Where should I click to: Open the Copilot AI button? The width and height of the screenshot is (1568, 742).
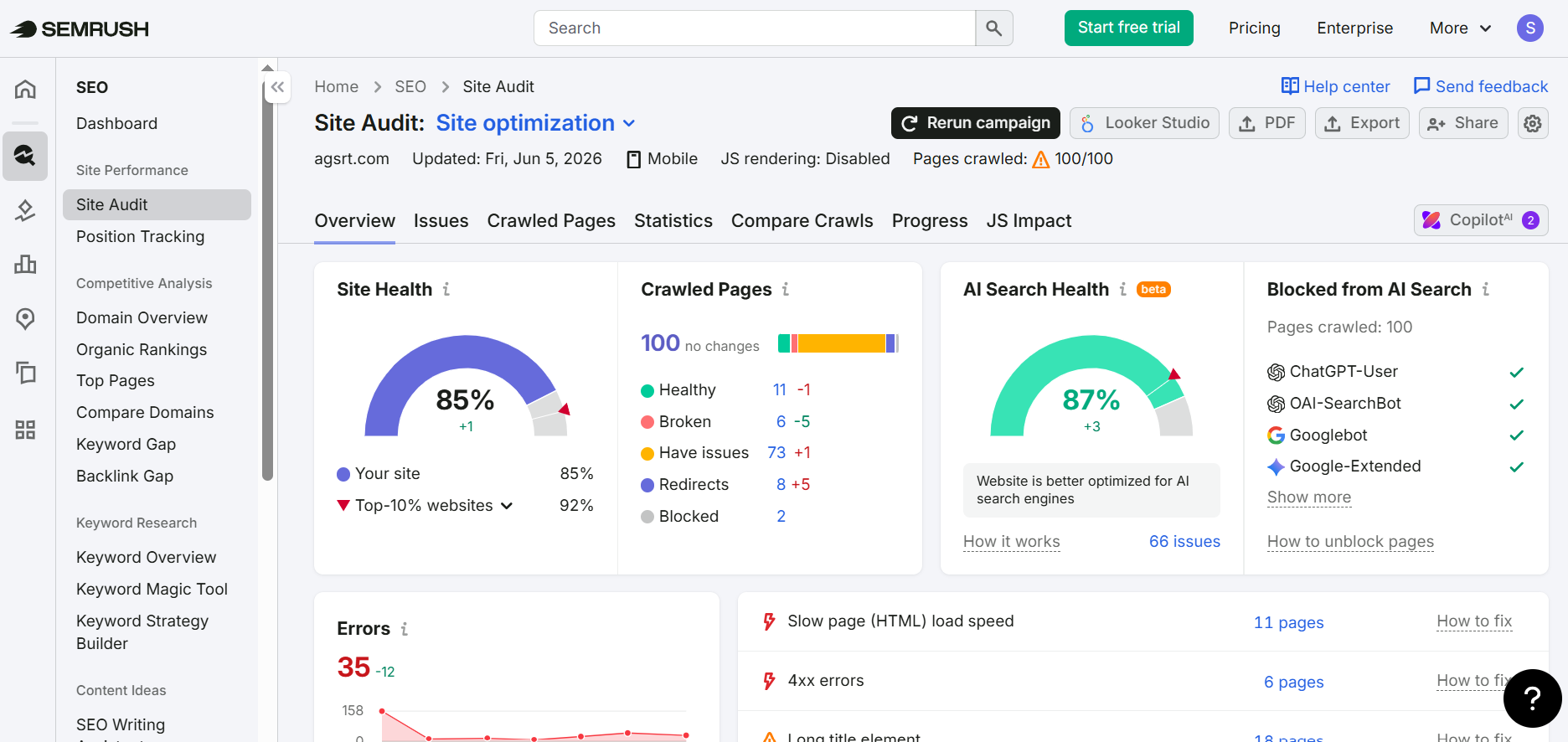[1481, 220]
